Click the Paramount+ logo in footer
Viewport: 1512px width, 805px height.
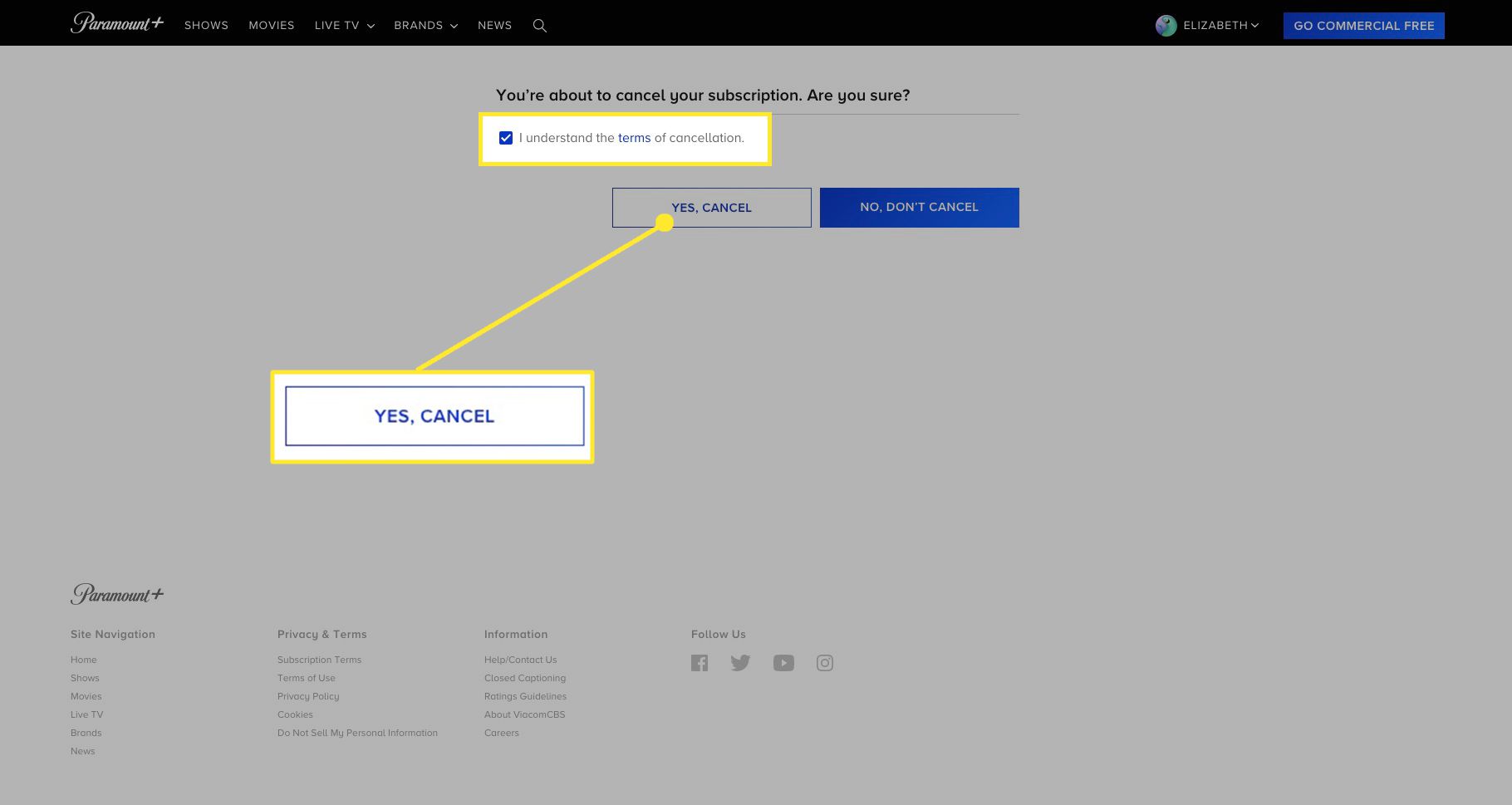[x=117, y=594]
